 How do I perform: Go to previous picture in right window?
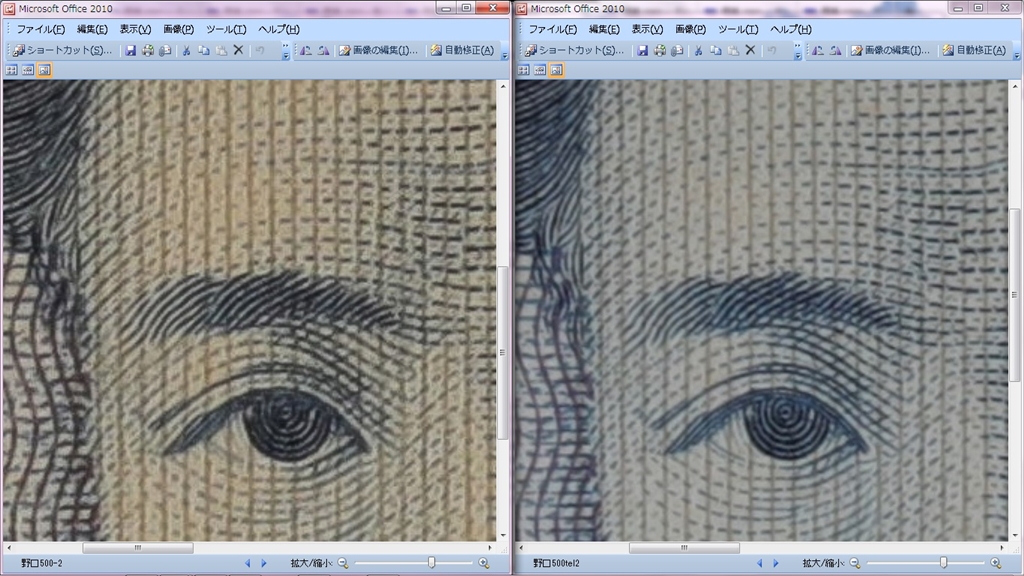coord(760,563)
